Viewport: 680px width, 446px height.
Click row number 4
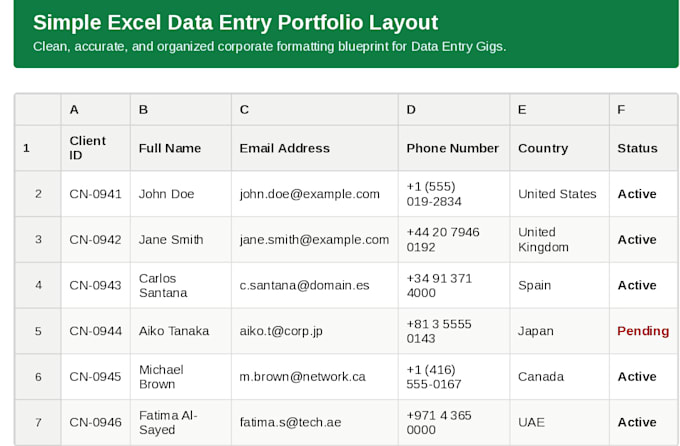click(38, 285)
